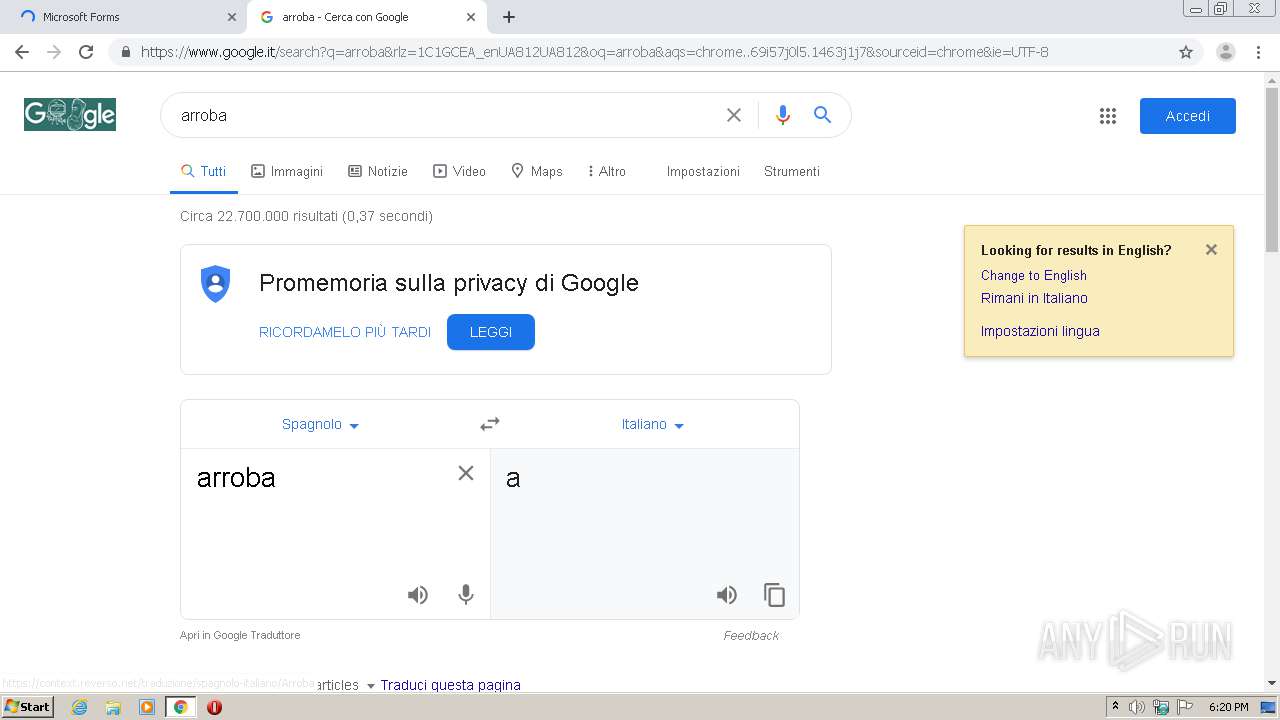Open Chrome three-dot menu
1280x720 pixels.
click(x=1258, y=52)
